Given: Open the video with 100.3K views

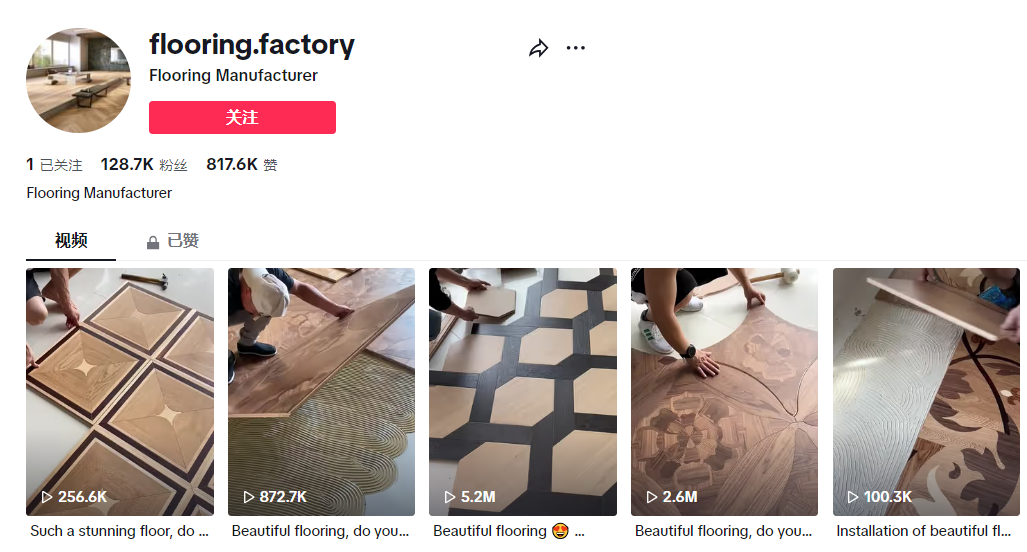Looking at the screenshot, I should click(926, 391).
